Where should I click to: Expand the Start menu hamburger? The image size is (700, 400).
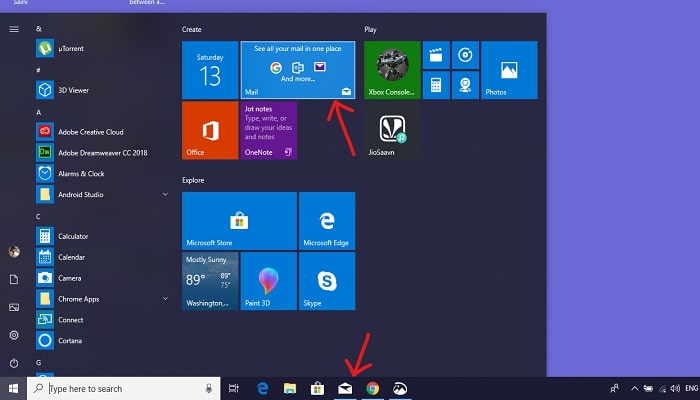click(14, 29)
